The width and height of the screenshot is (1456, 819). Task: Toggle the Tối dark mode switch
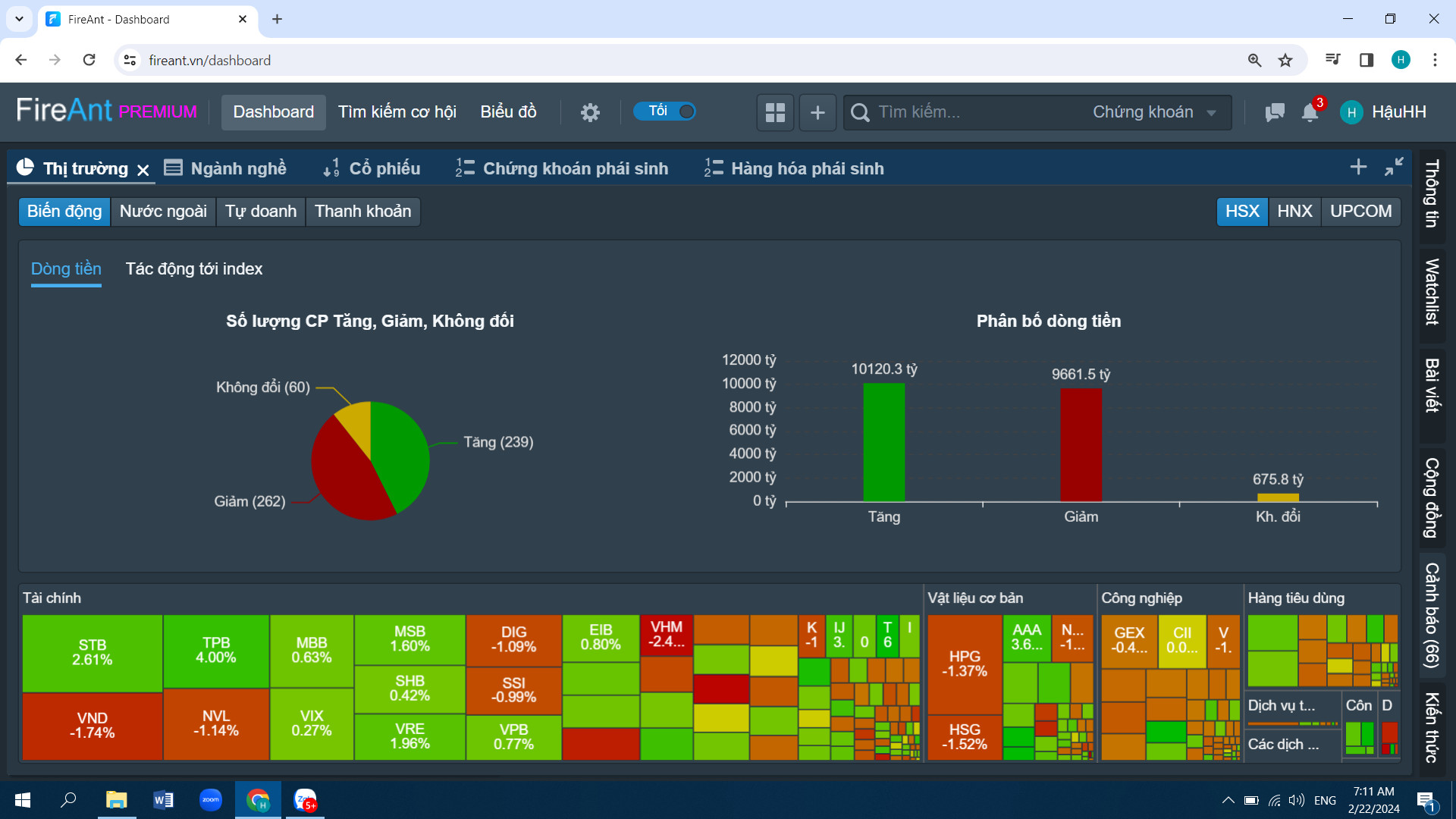664,111
